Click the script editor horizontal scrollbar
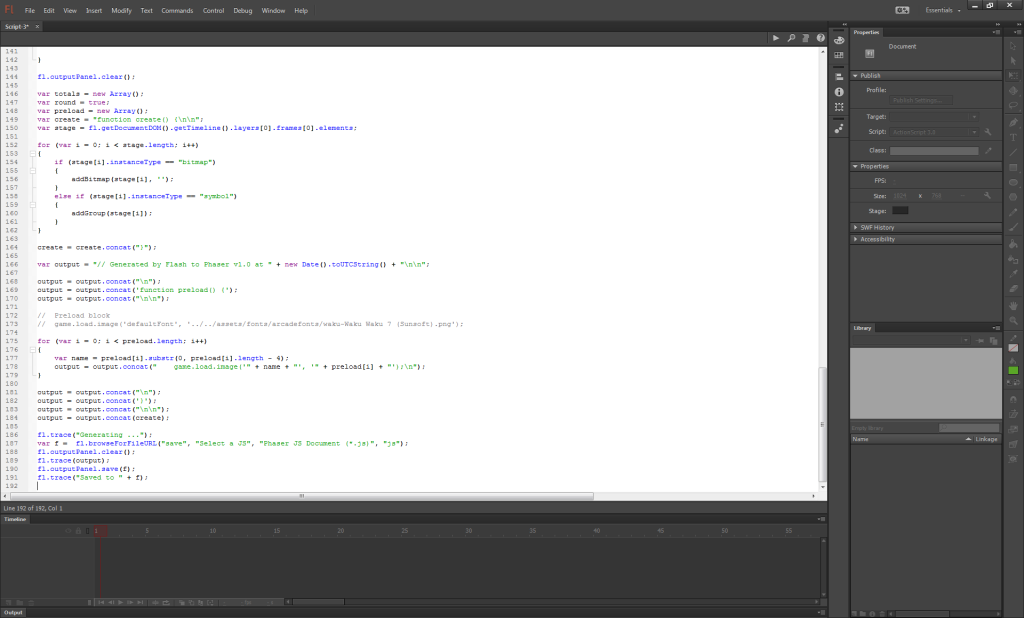Screen dimensions: 1024x618 [x=300, y=495]
